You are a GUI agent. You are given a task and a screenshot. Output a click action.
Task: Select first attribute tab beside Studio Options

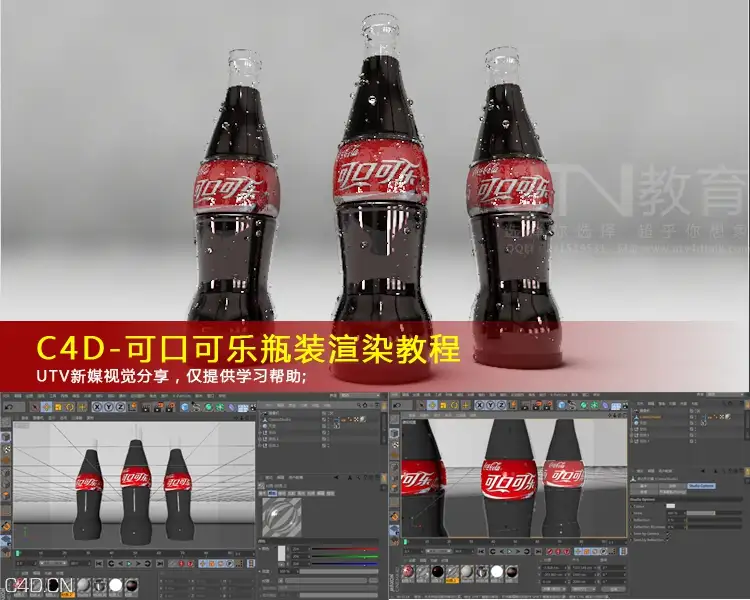point(644,486)
